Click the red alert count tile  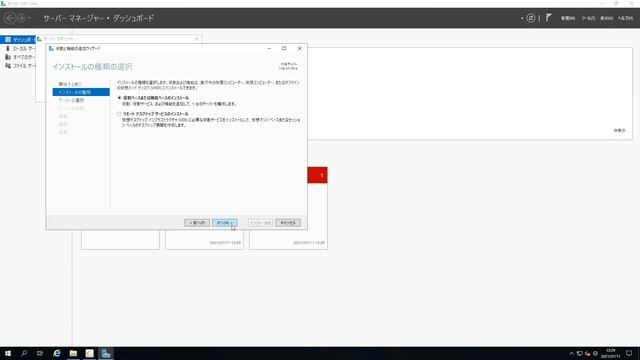318,175
